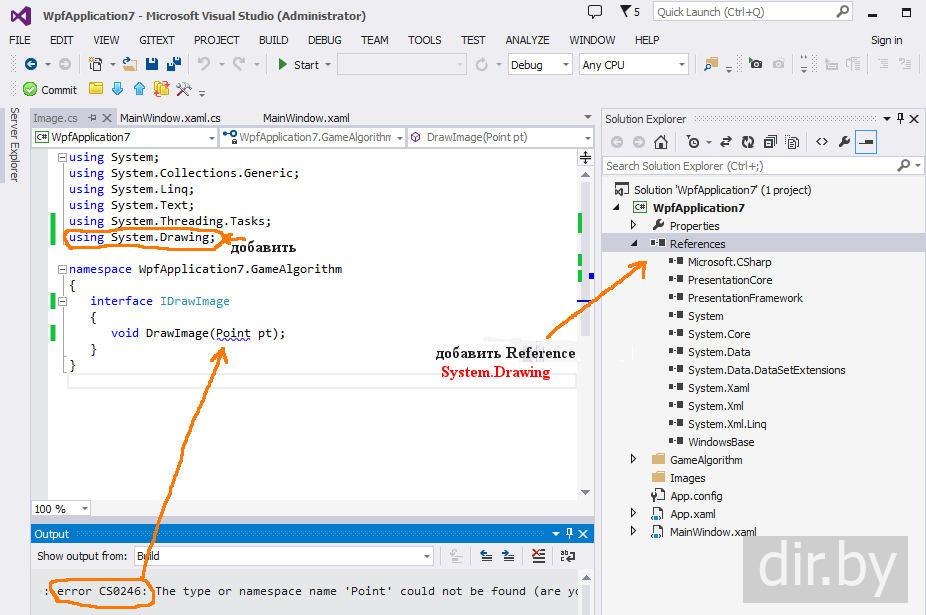Click the Home icon in Solution Explorer

661,142
